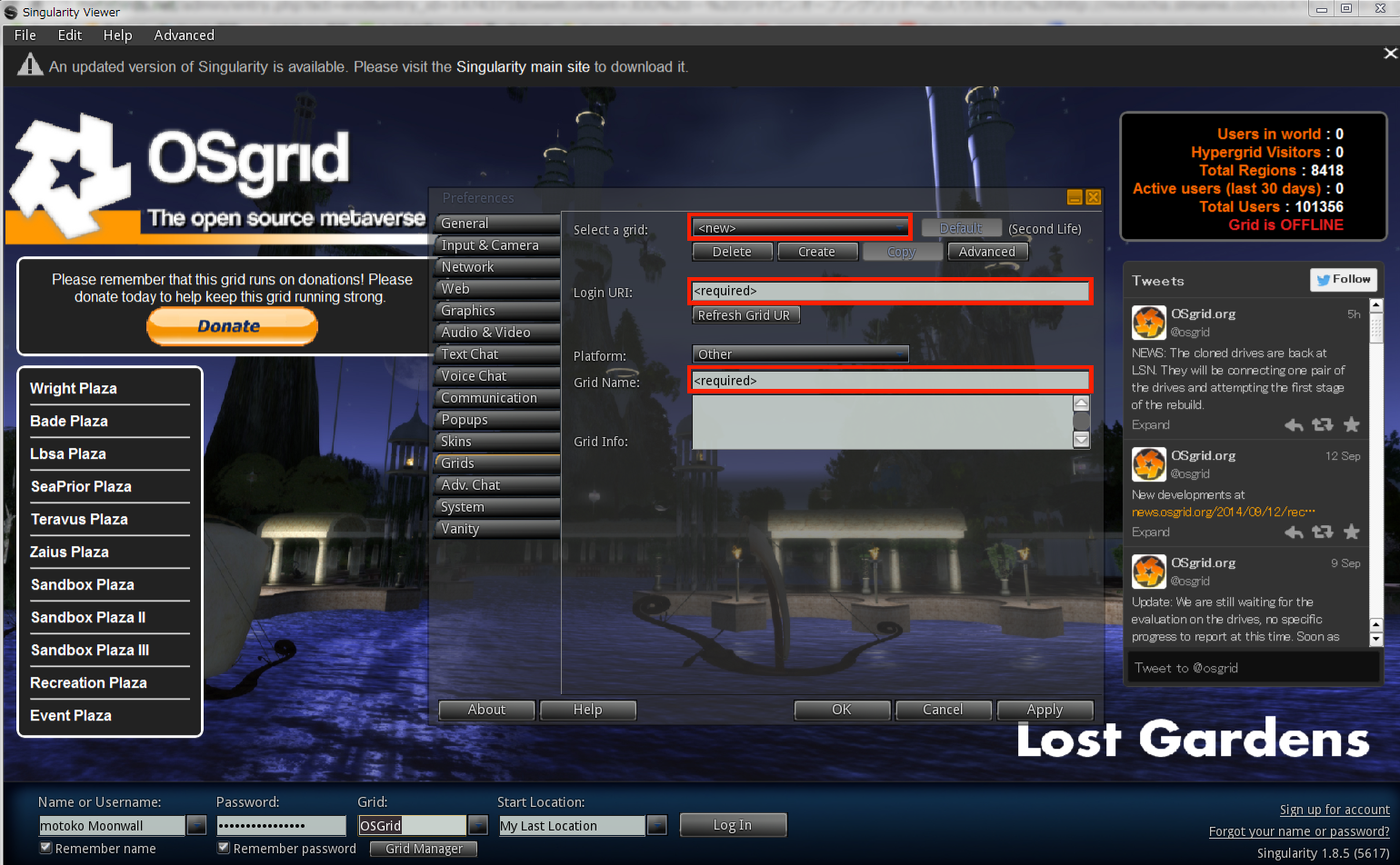Toggle Remember password checkbox
The width and height of the screenshot is (1400, 865).
pos(224,848)
